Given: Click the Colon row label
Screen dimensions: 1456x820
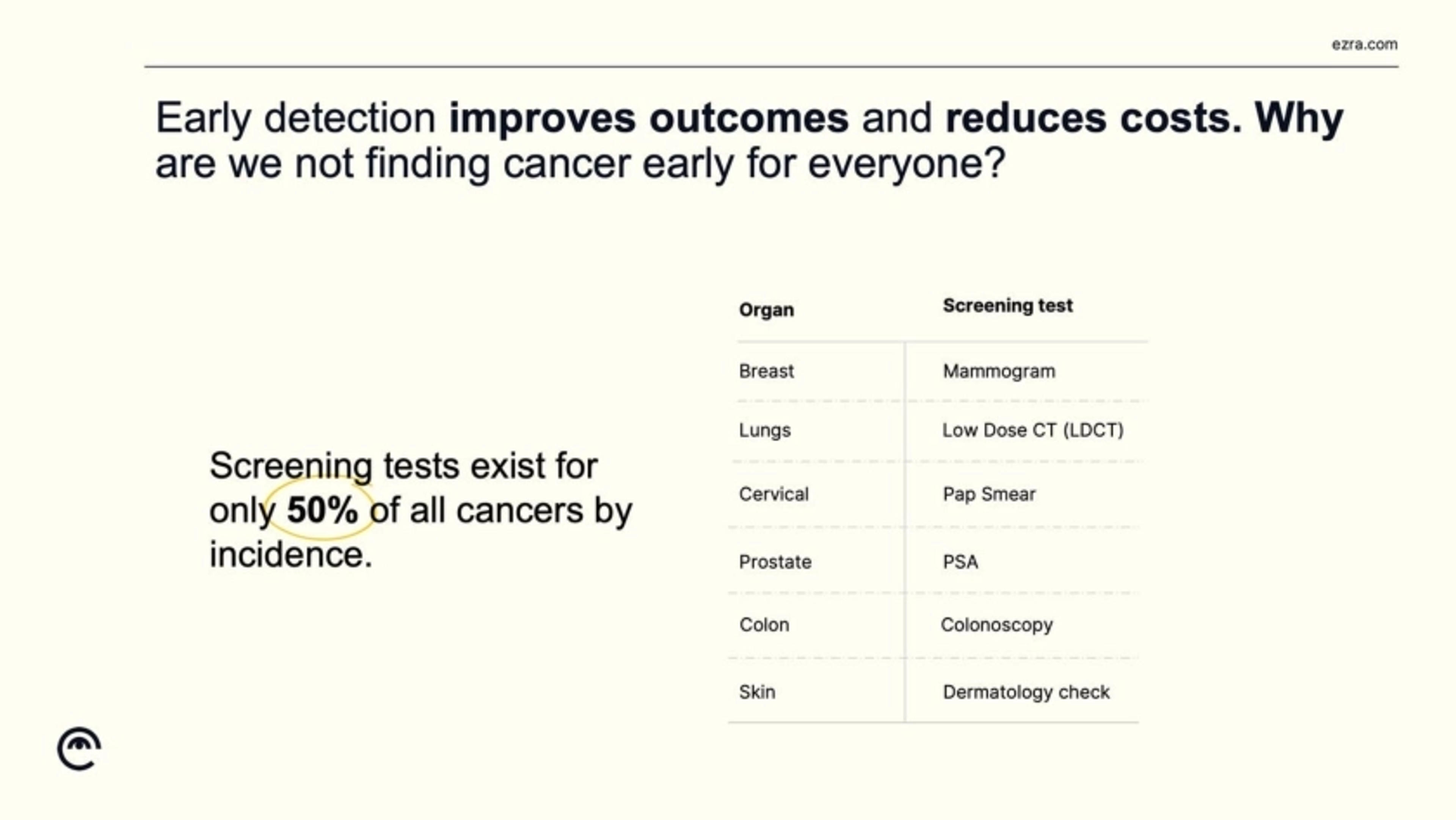Looking at the screenshot, I should tap(764, 625).
